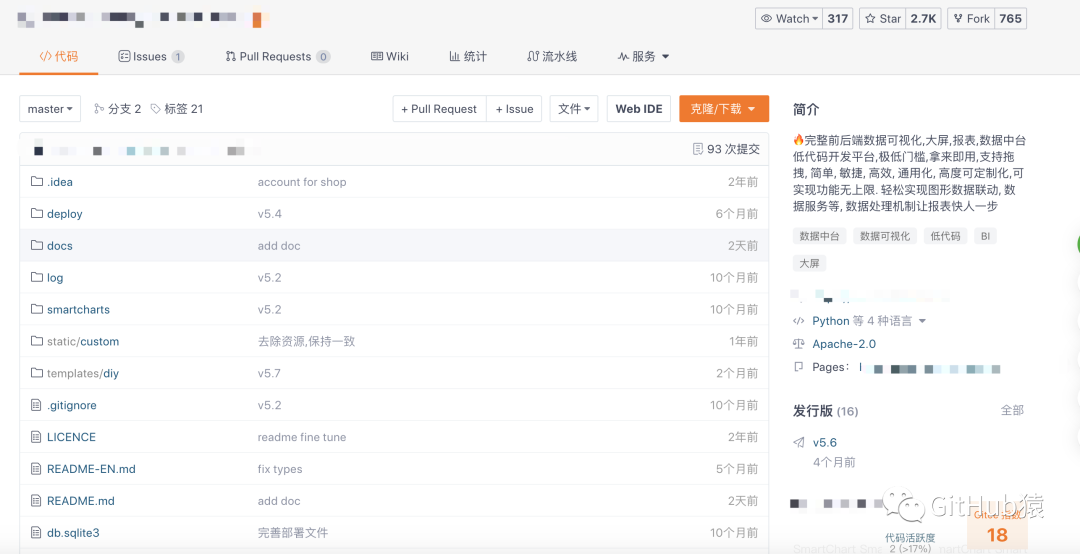Click the Star button

[882, 19]
